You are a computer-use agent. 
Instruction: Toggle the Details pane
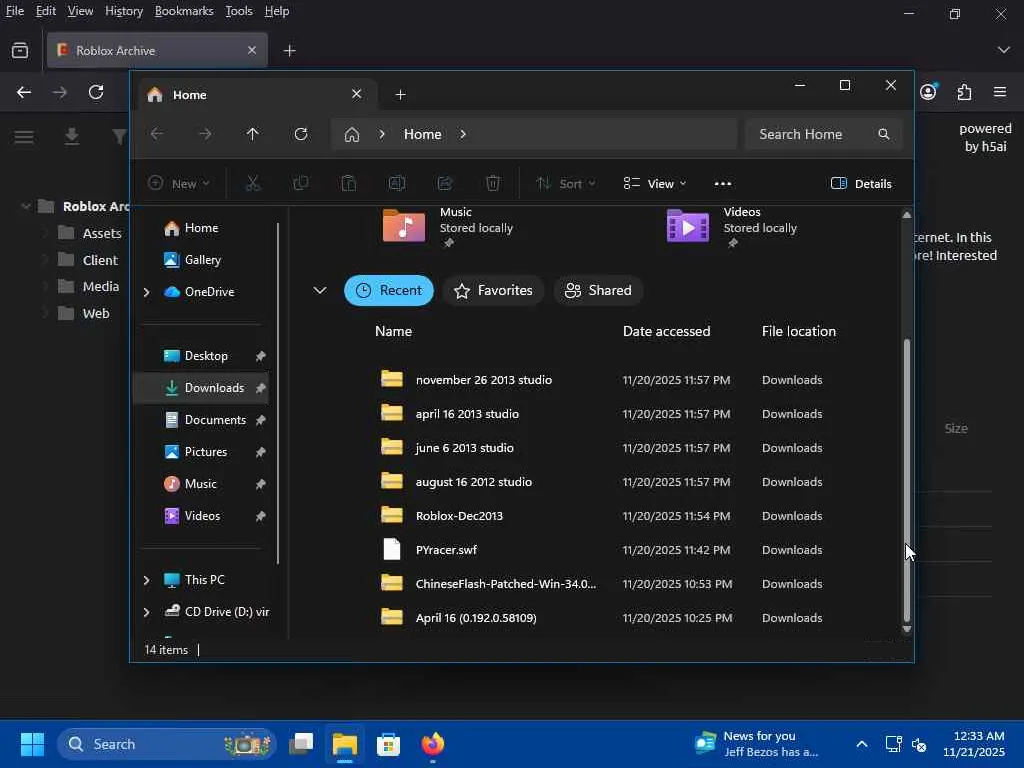(861, 184)
